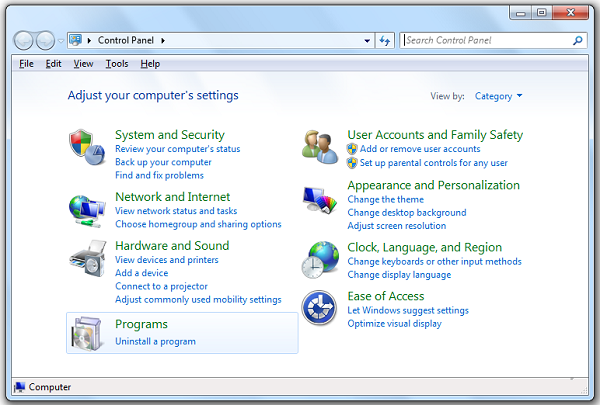Screen dimensions: 600x405
Task: Click the refresh button next to the address bar
Action: (385, 40)
